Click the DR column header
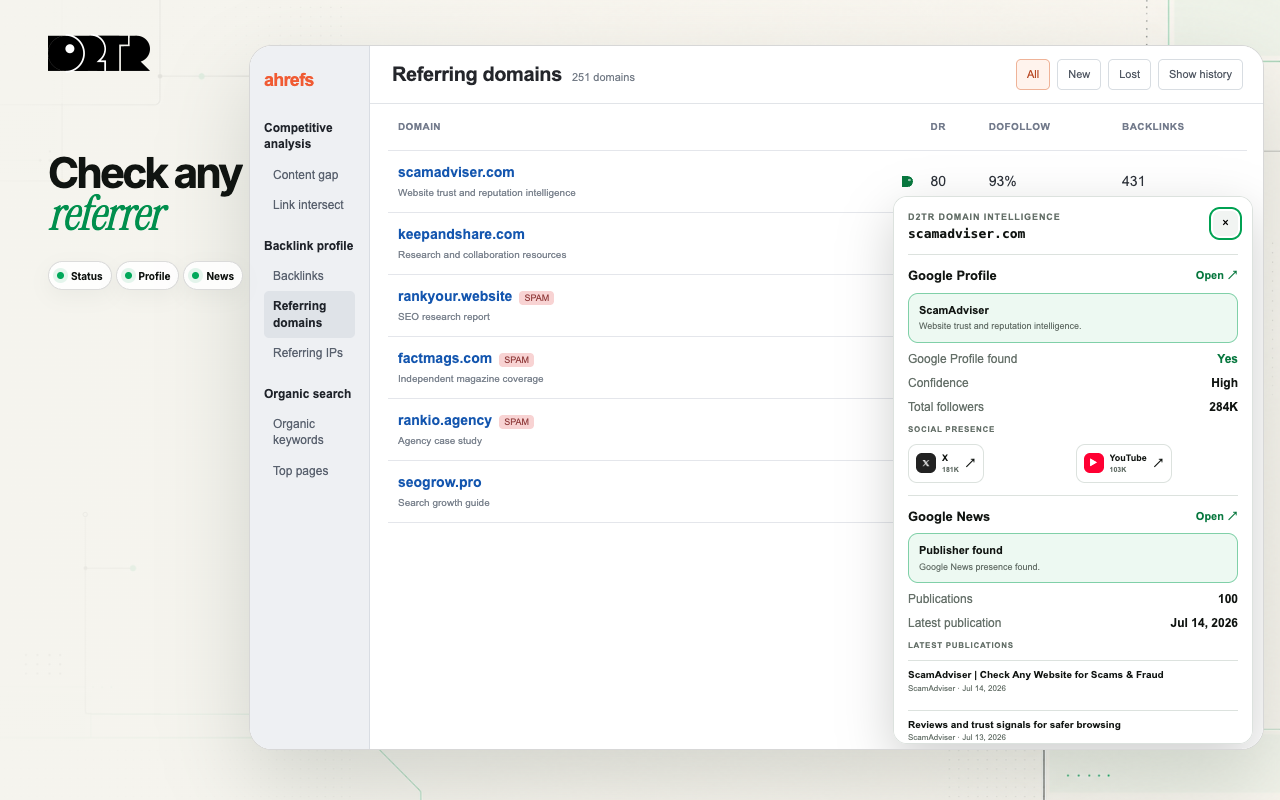 point(938,127)
